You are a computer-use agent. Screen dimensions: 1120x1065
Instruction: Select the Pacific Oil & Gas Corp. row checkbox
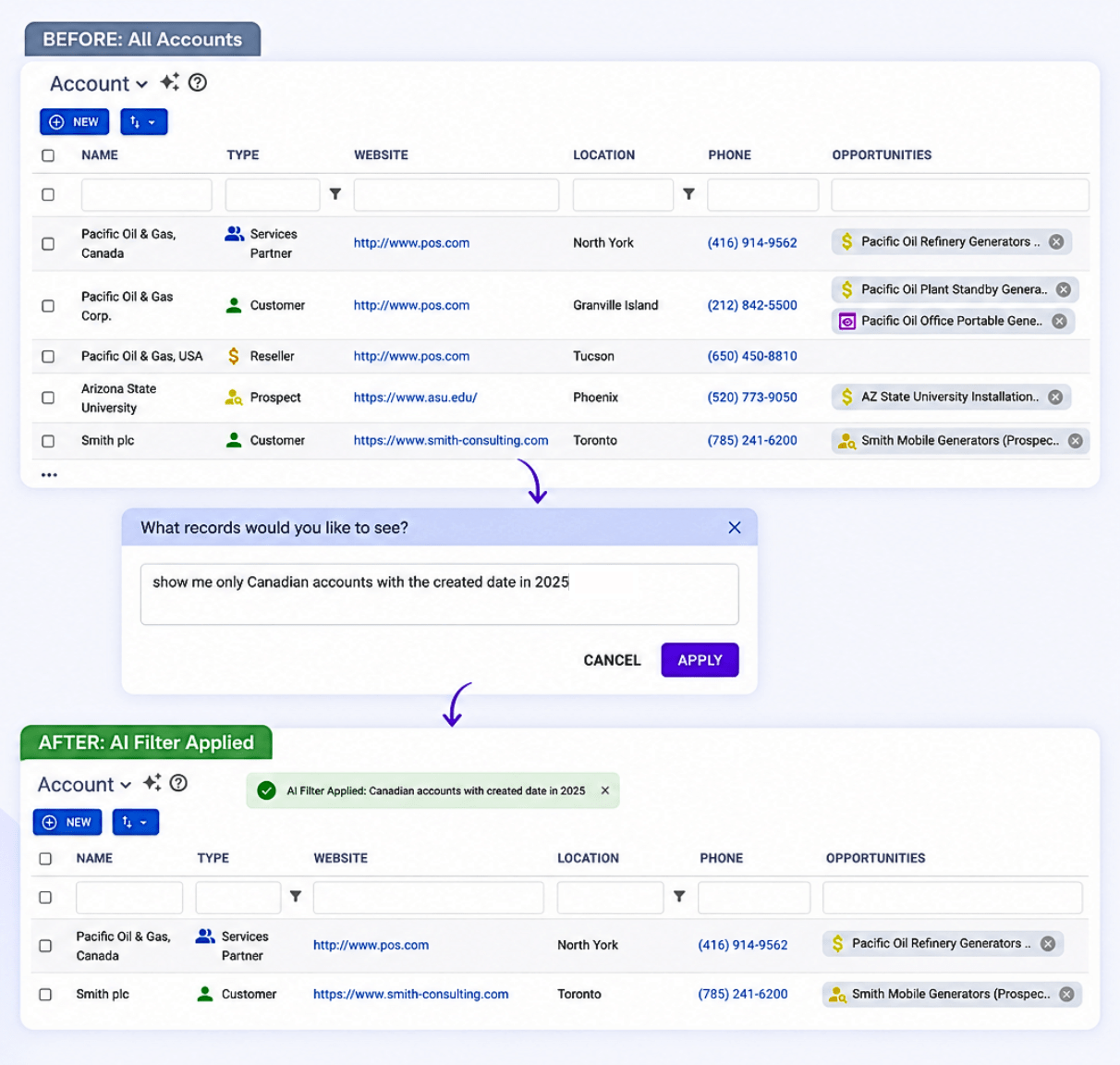click(x=48, y=305)
